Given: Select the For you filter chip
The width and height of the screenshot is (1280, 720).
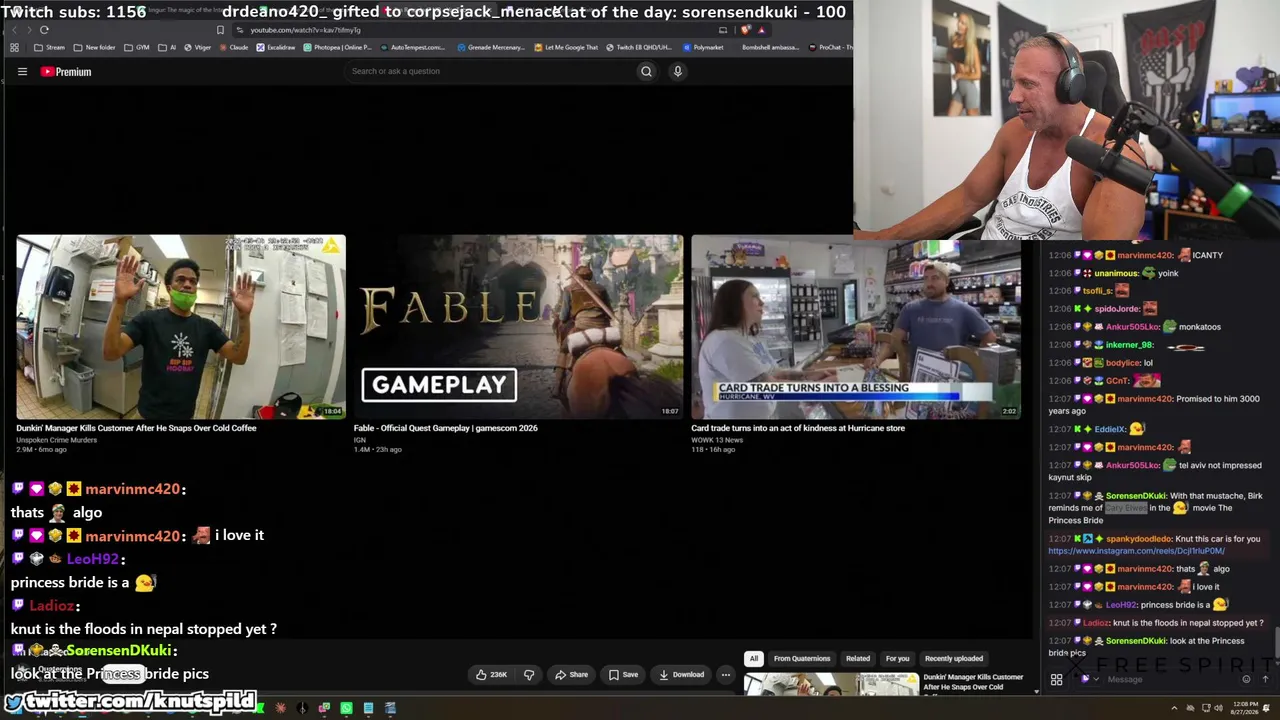Looking at the screenshot, I should (x=897, y=658).
